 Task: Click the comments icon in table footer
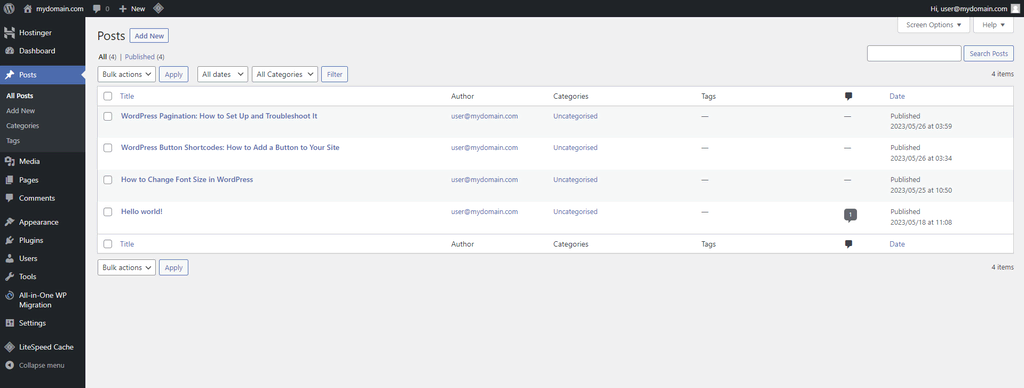pyautogui.click(x=848, y=244)
